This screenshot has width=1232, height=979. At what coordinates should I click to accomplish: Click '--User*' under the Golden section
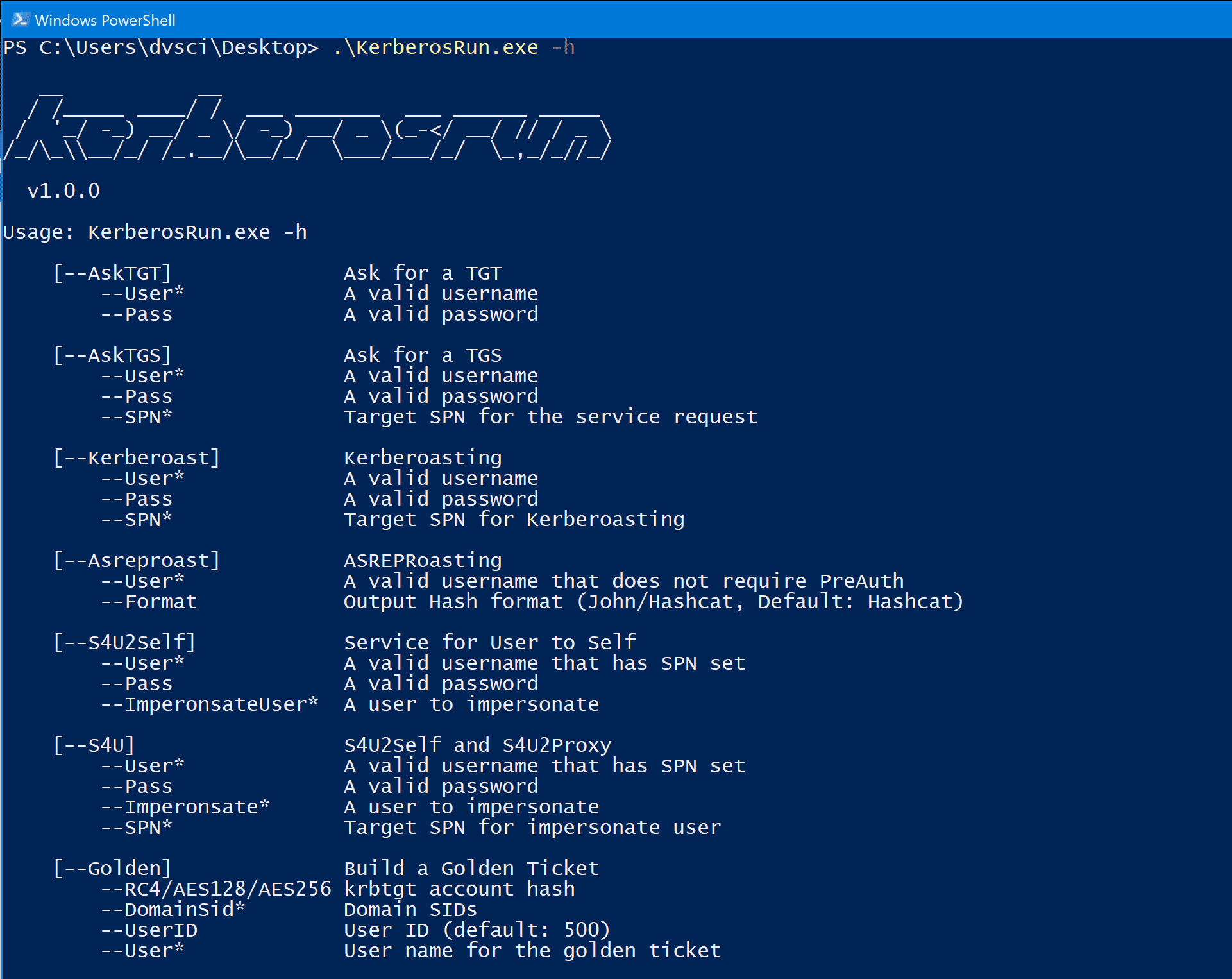point(142,951)
